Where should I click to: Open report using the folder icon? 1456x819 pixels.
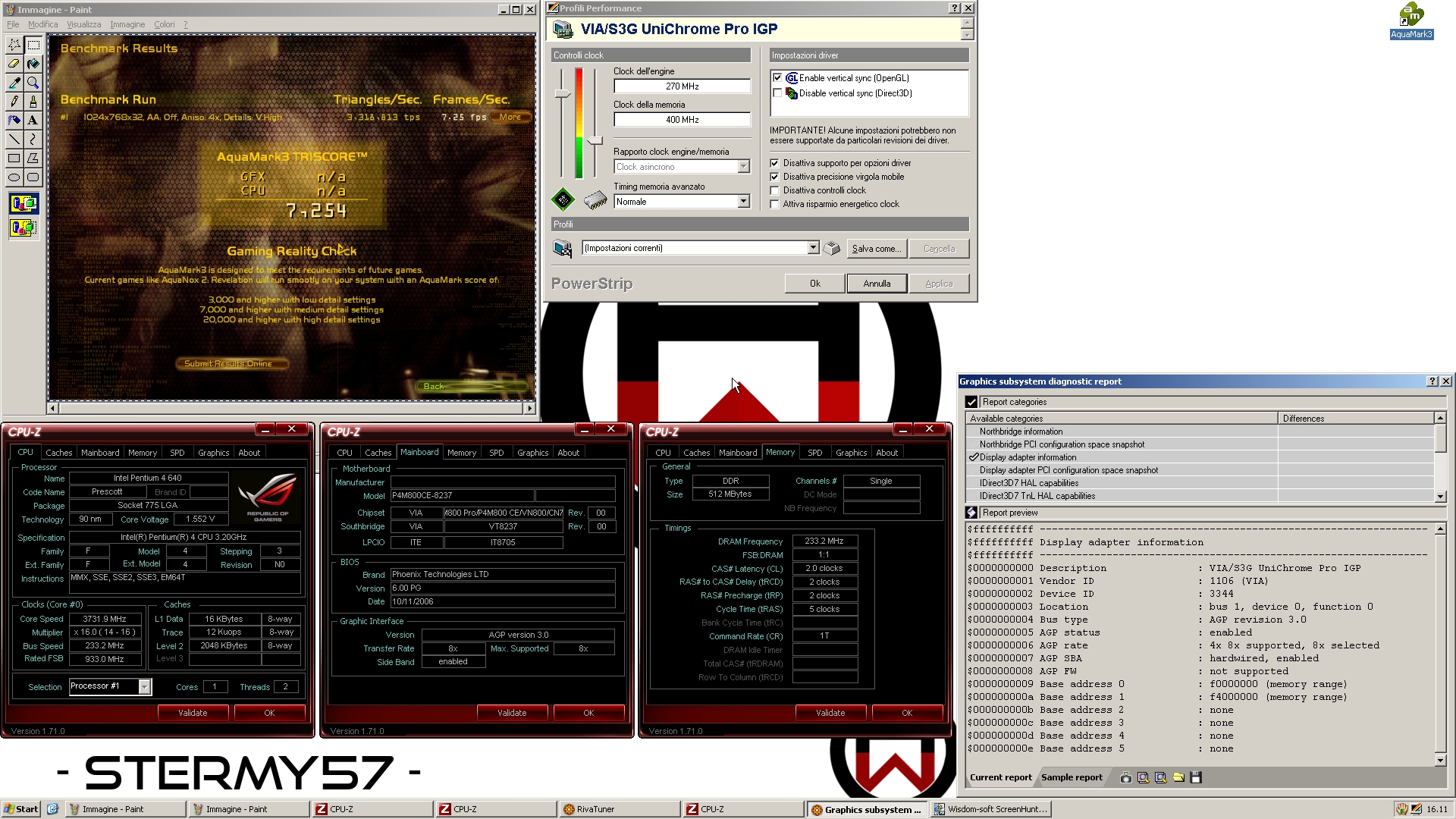pos(1178,777)
